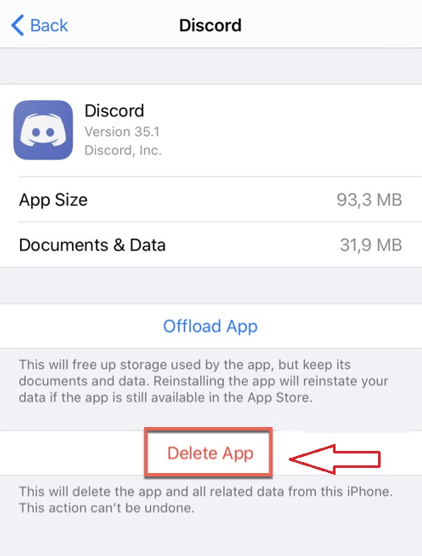Tap the empty gray area below header
The width and height of the screenshot is (422, 556).
(x=211, y=66)
